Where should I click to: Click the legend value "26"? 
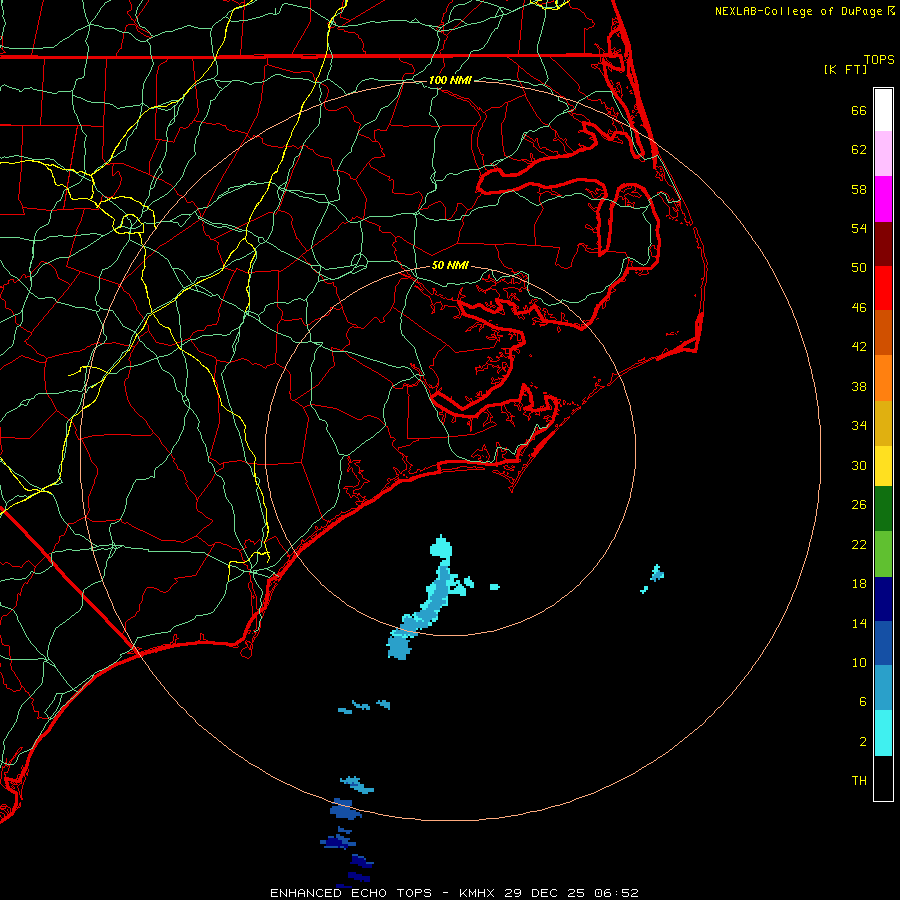[x=859, y=505]
